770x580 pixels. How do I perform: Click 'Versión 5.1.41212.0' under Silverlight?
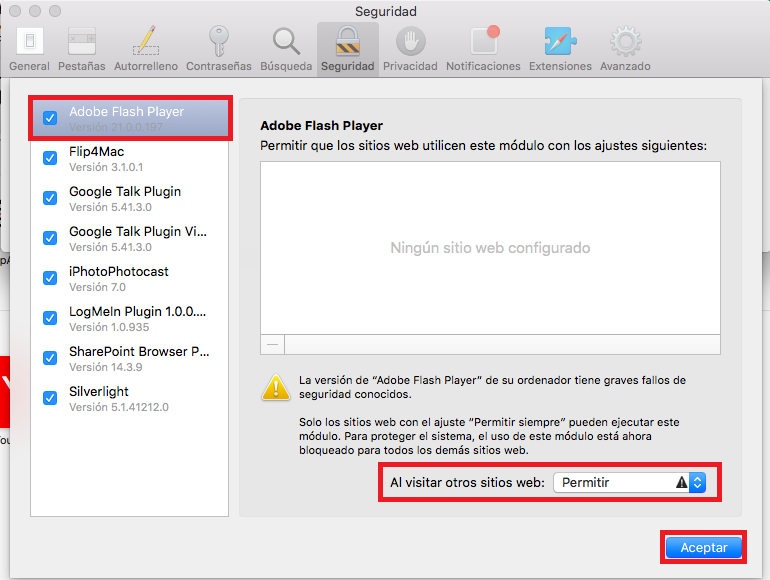[x=119, y=407]
